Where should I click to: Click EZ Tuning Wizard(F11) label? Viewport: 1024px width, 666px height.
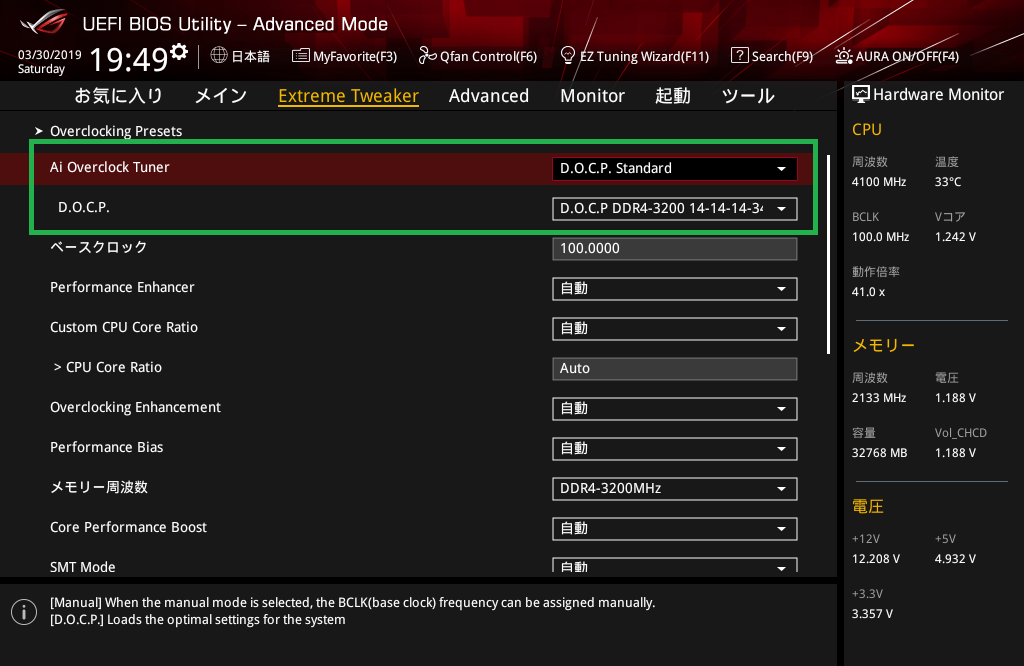click(644, 56)
